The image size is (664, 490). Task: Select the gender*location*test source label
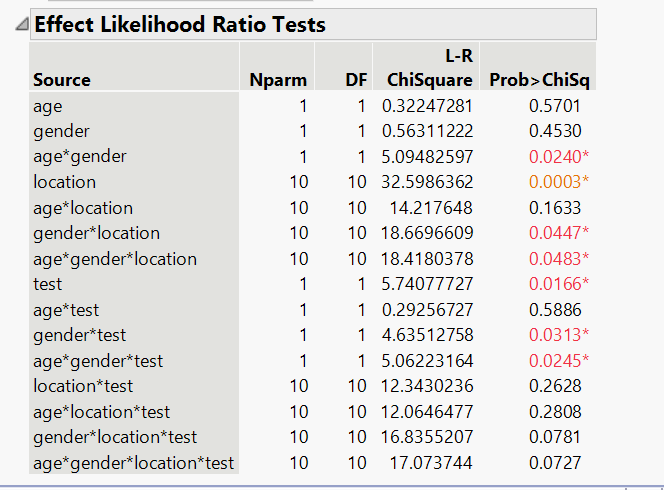tap(116, 437)
